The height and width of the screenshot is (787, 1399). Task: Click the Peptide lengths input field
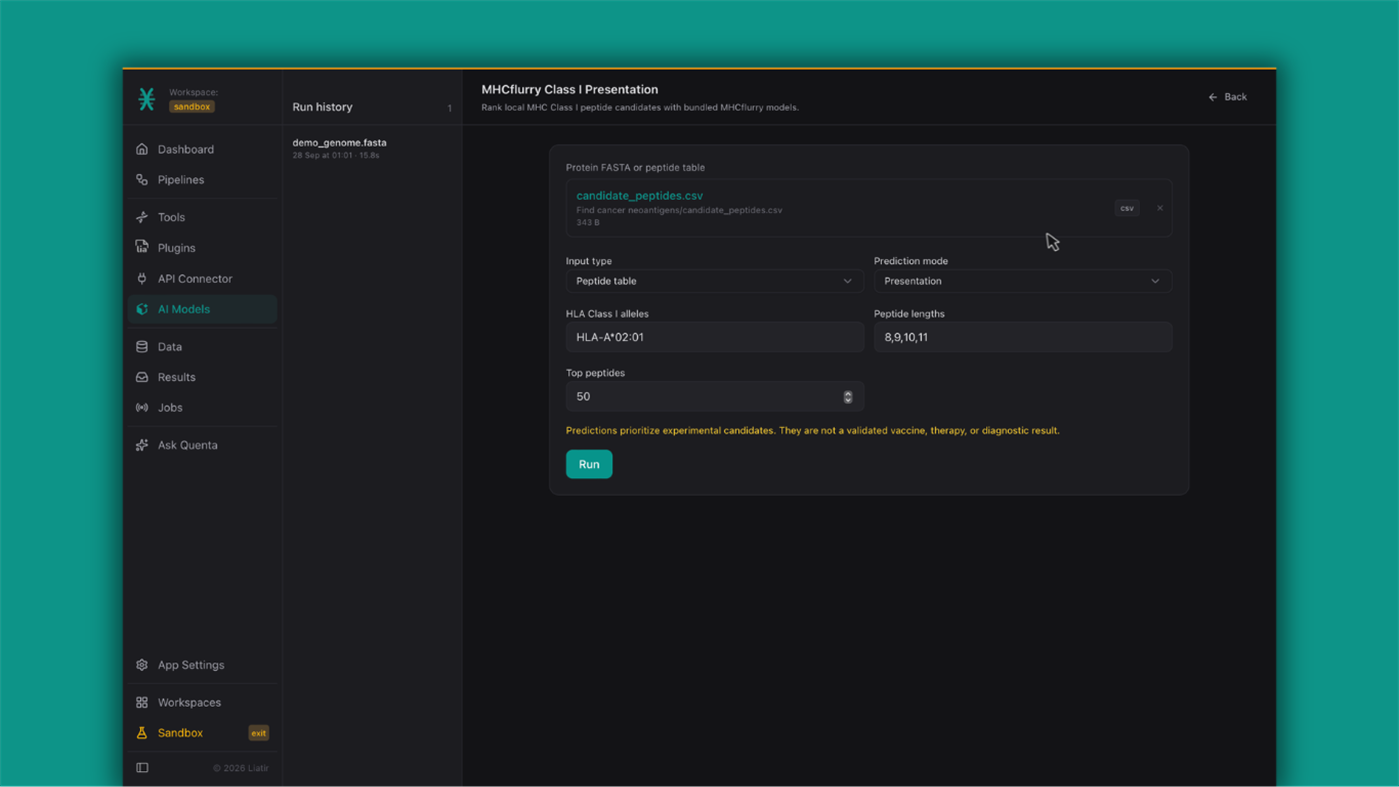pyautogui.click(x=1023, y=337)
